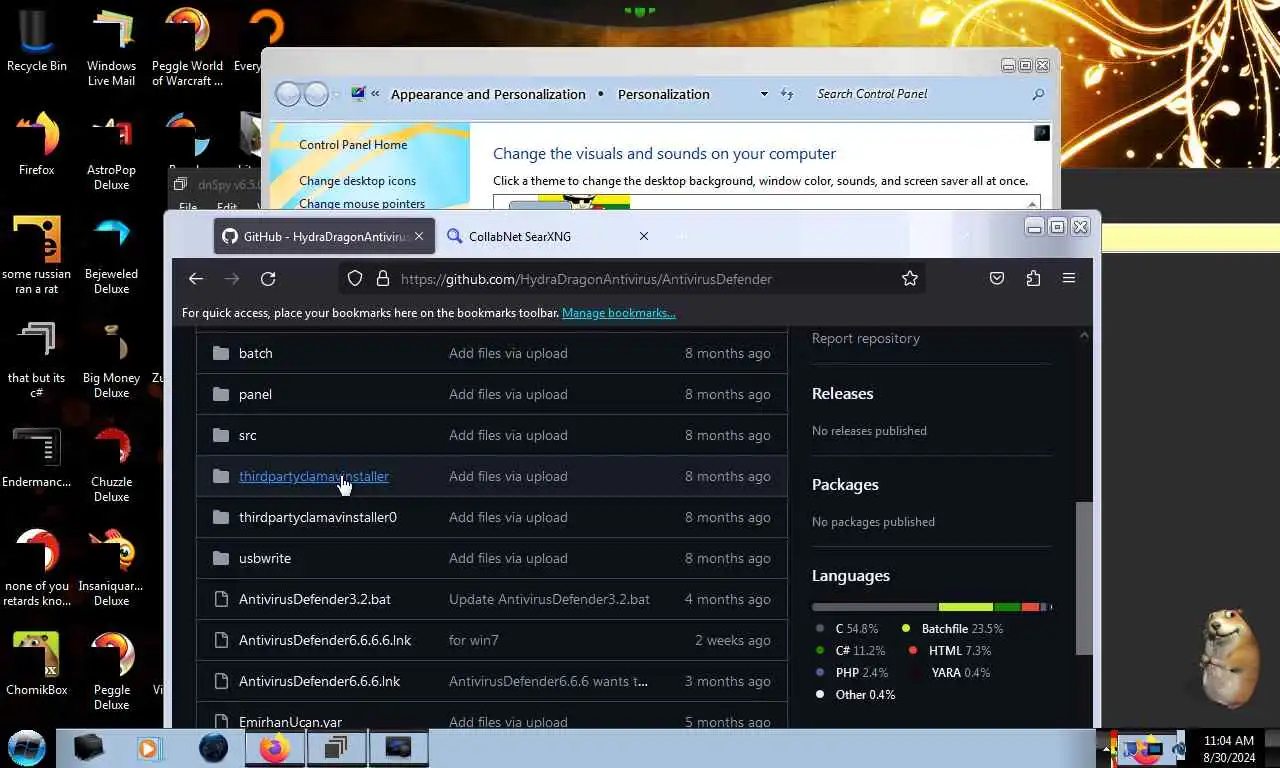Click Report repository on GitHub sidebar

point(866,338)
